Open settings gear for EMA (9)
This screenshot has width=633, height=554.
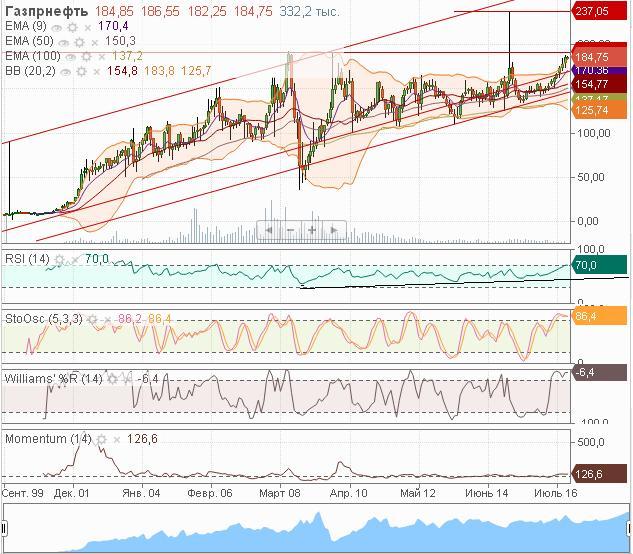tap(73, 27)
